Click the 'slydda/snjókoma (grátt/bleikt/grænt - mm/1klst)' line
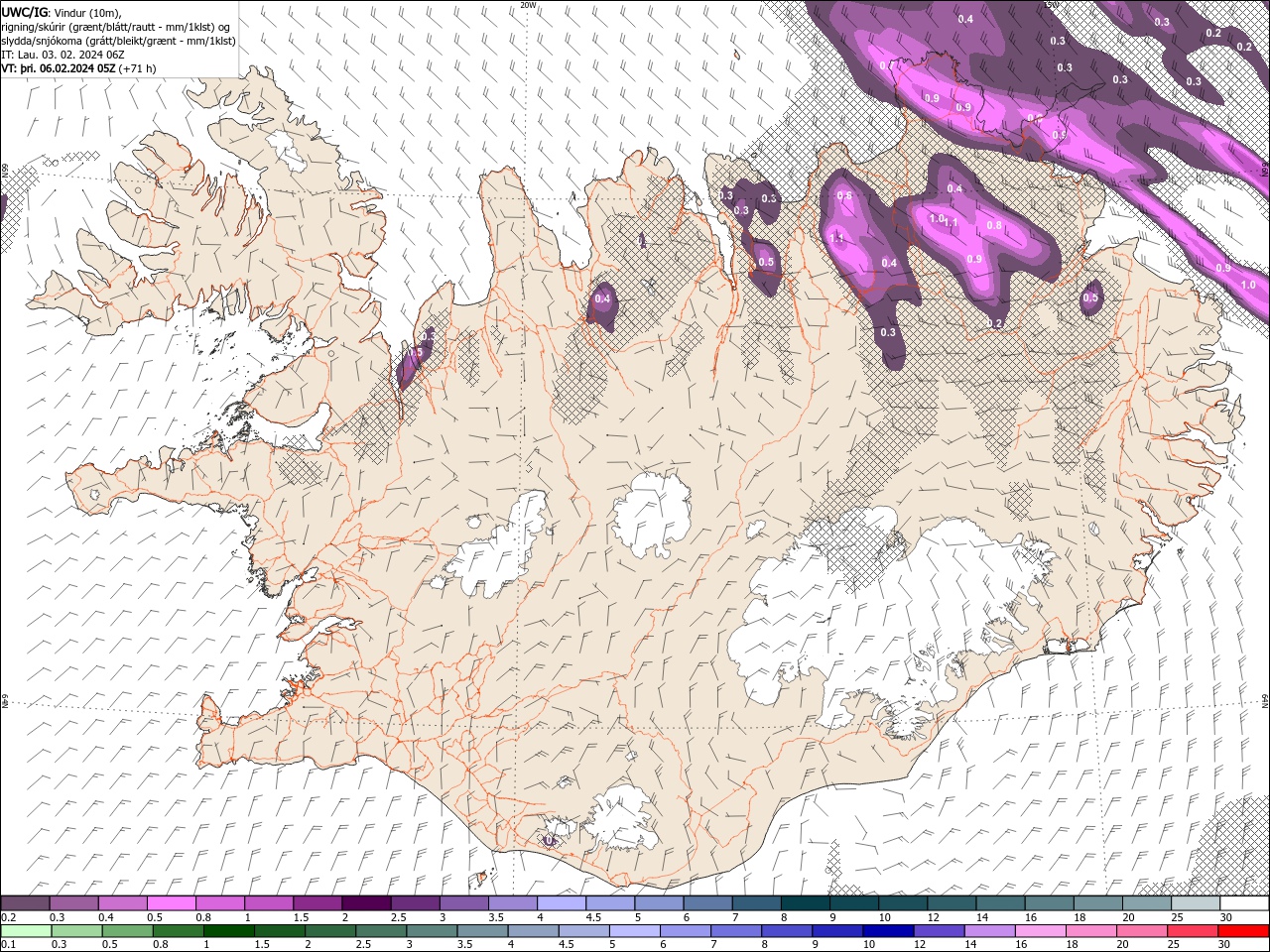The width and height of the screenshot is (1270, 952). pos(118,41)
